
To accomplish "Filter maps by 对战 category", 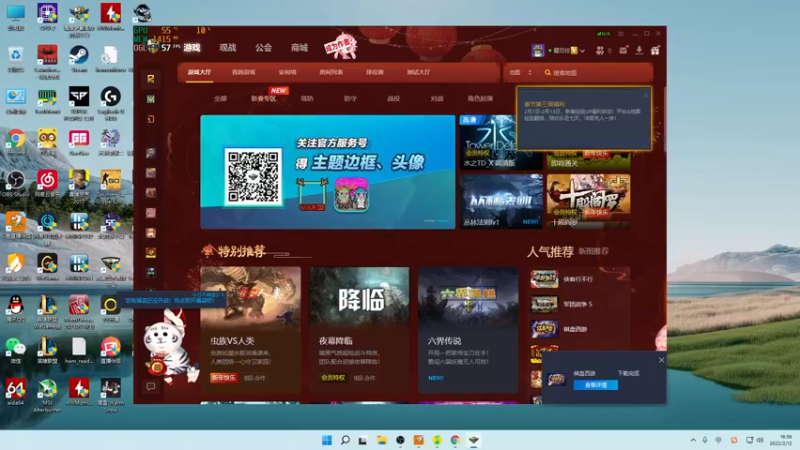I will pos(437,98).
